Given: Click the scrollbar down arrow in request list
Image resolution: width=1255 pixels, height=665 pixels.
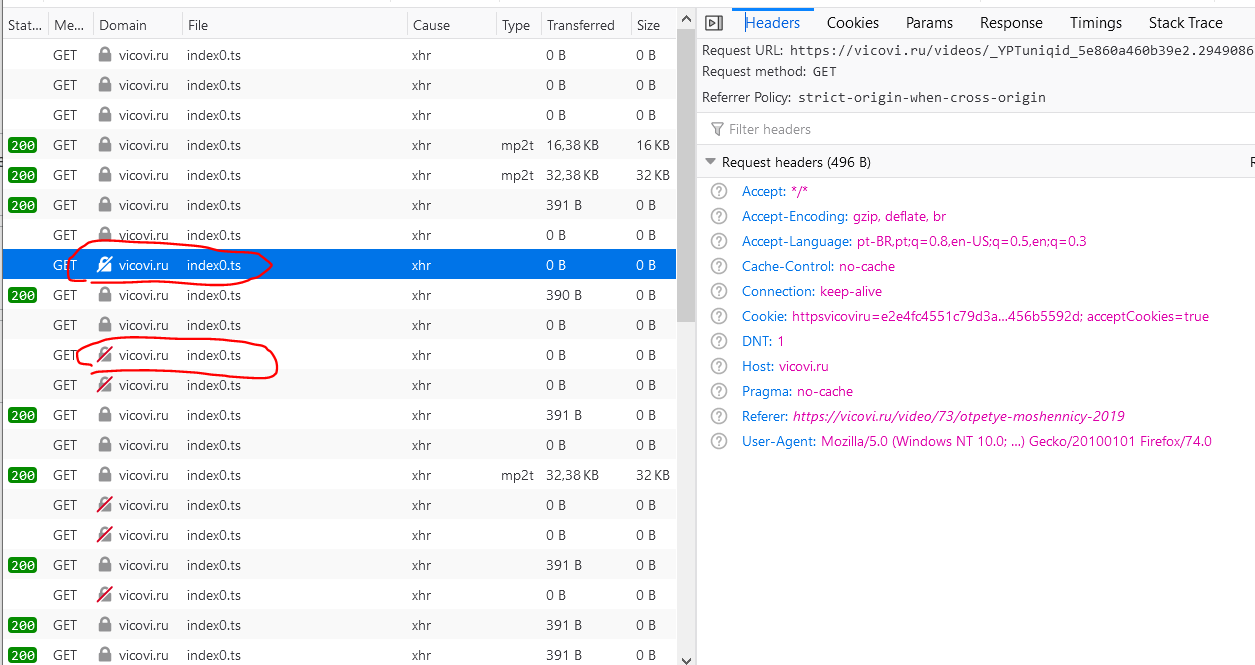Looking at the screenshot, I should (x=686, y=658).
